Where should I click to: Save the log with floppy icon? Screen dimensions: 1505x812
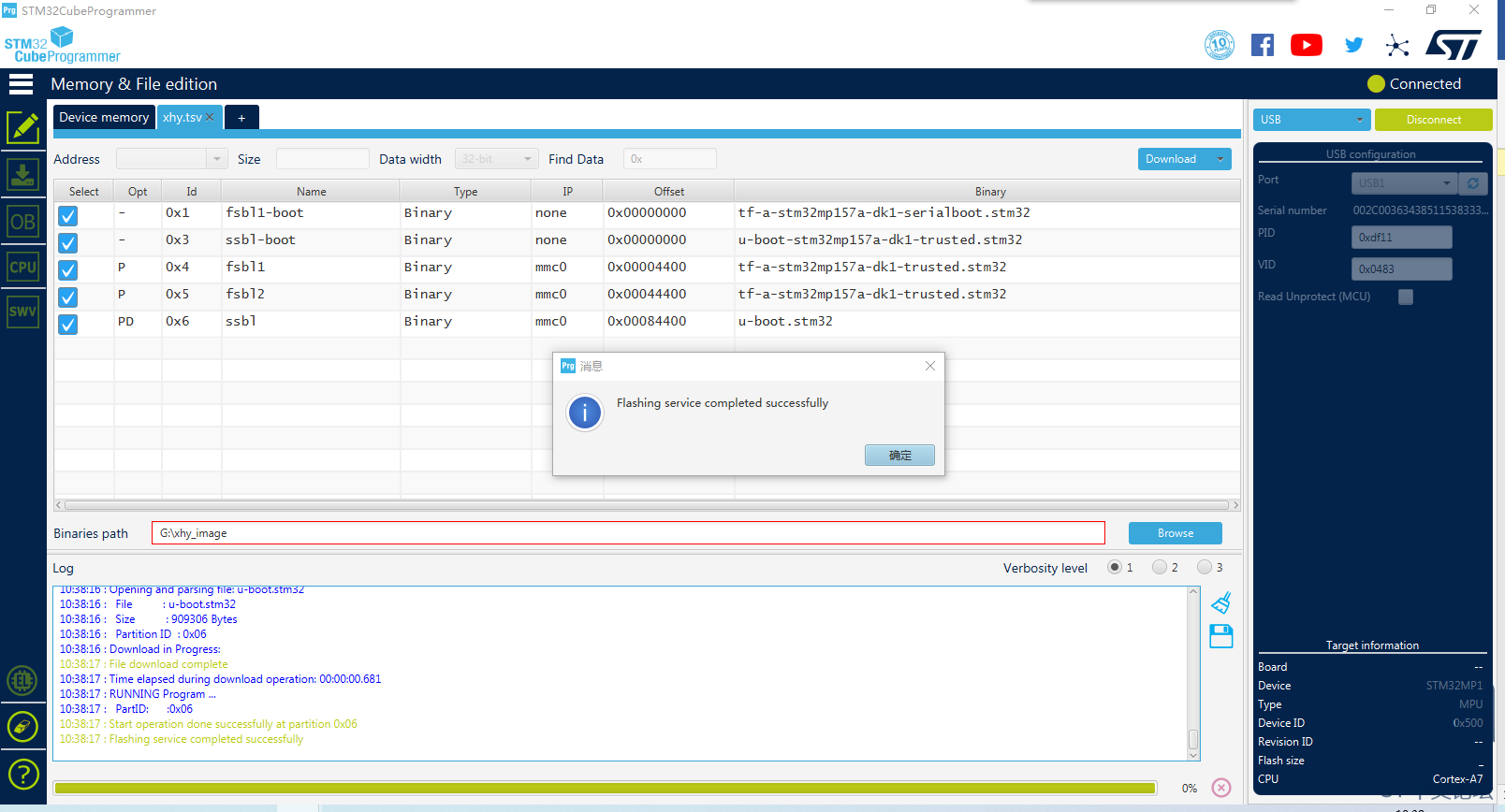point(1221,636)
